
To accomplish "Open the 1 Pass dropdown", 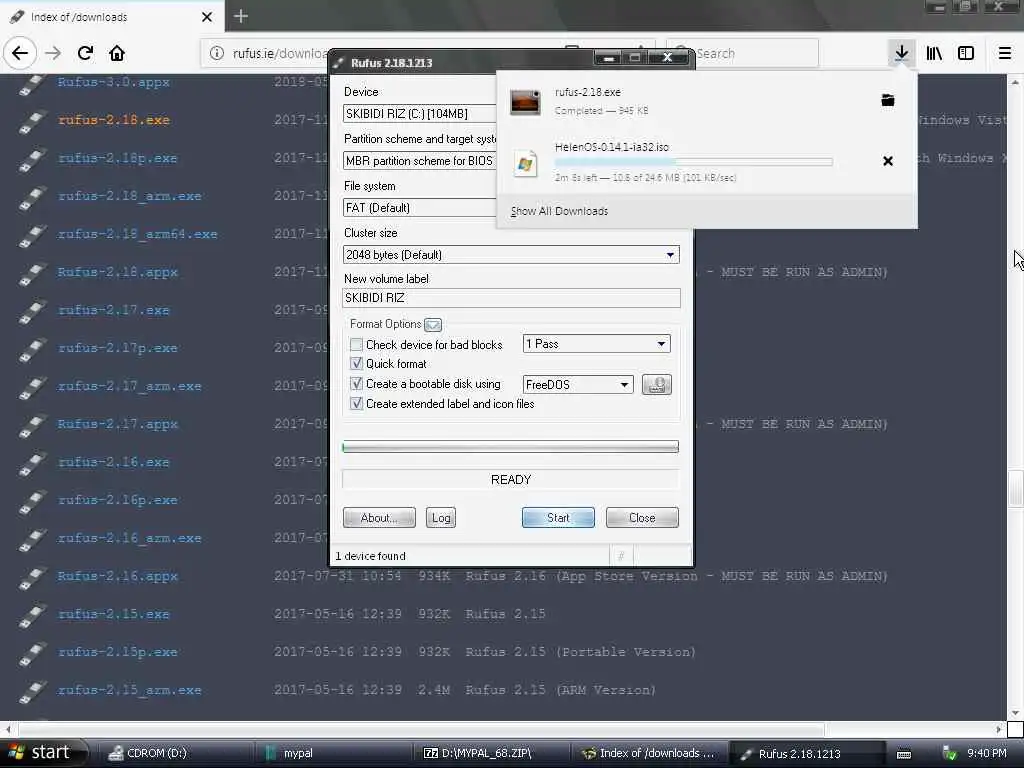I will coord(596,344).
